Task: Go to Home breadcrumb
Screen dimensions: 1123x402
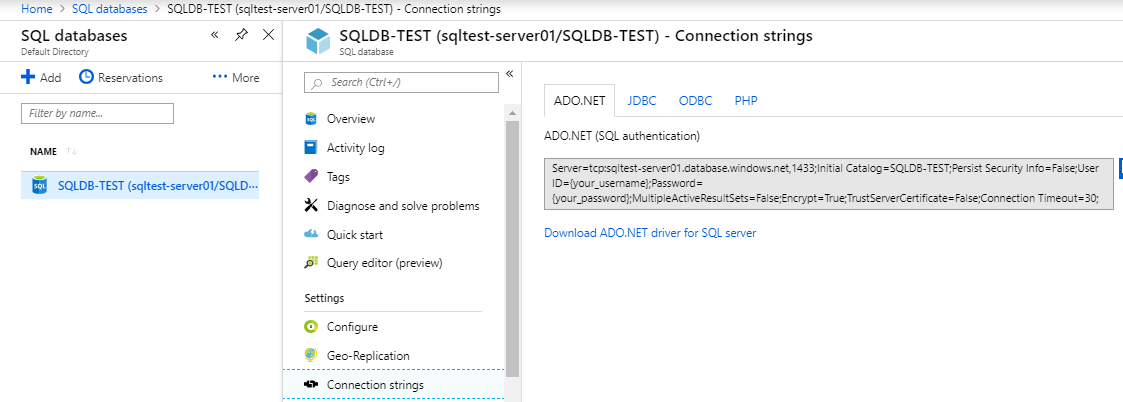Action: click(37, 9)
